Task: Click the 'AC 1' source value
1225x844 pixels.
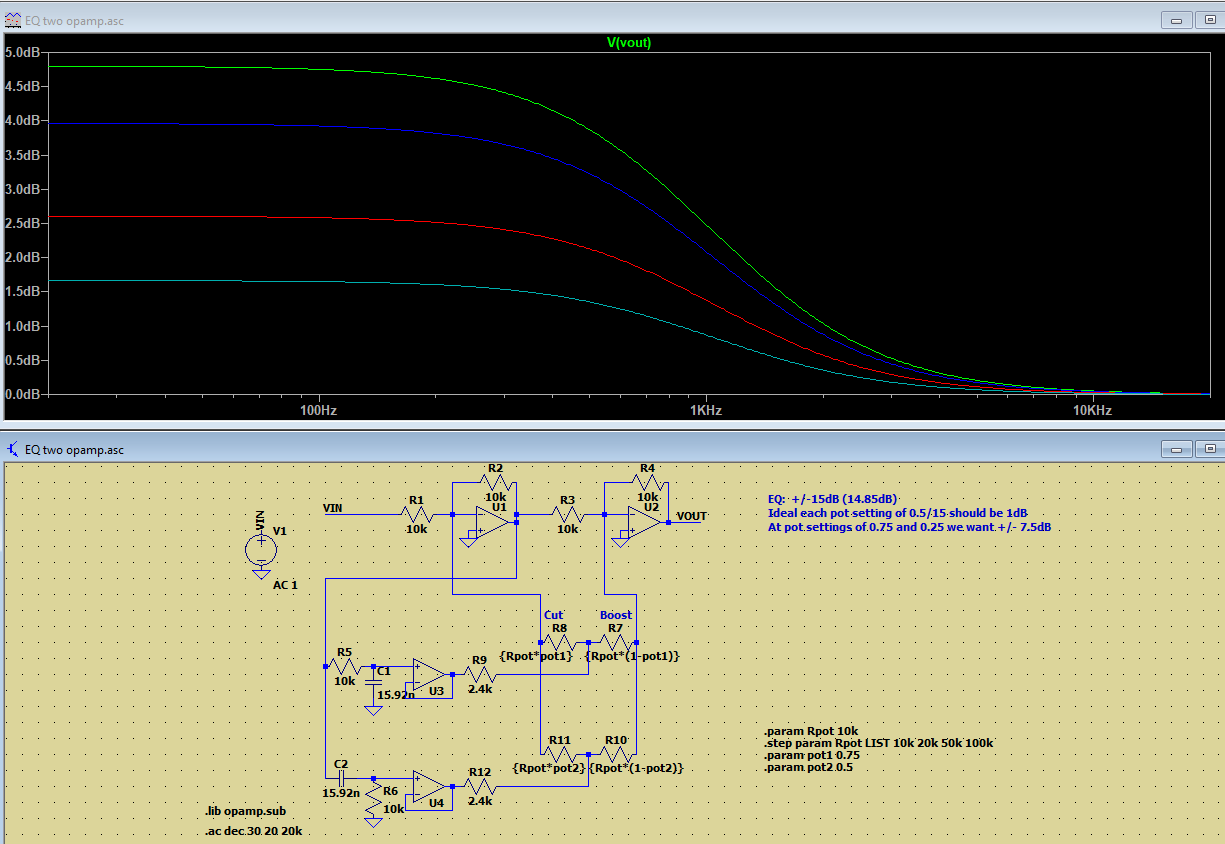Action: point(286,585)
